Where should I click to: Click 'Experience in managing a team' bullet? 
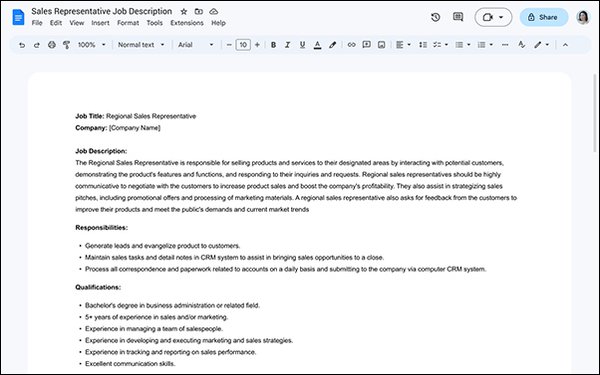[x=154, y=329]
